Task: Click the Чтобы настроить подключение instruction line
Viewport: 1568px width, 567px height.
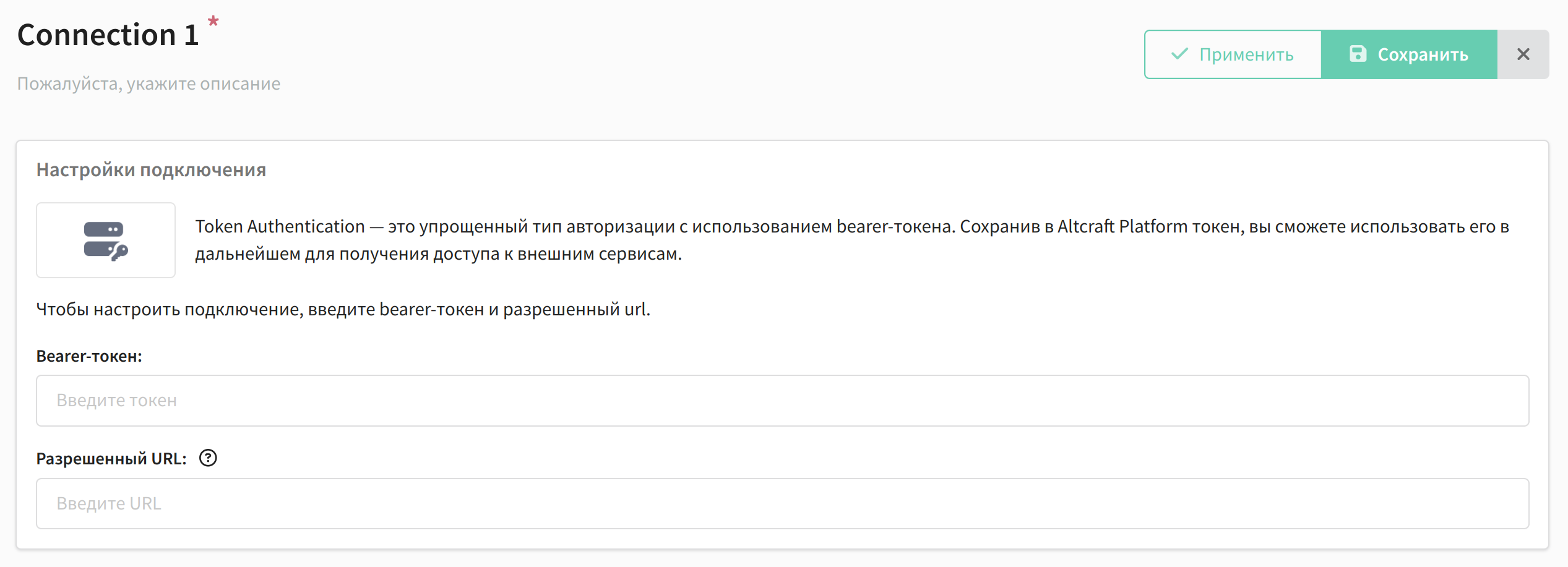Action: click(343, 309)
